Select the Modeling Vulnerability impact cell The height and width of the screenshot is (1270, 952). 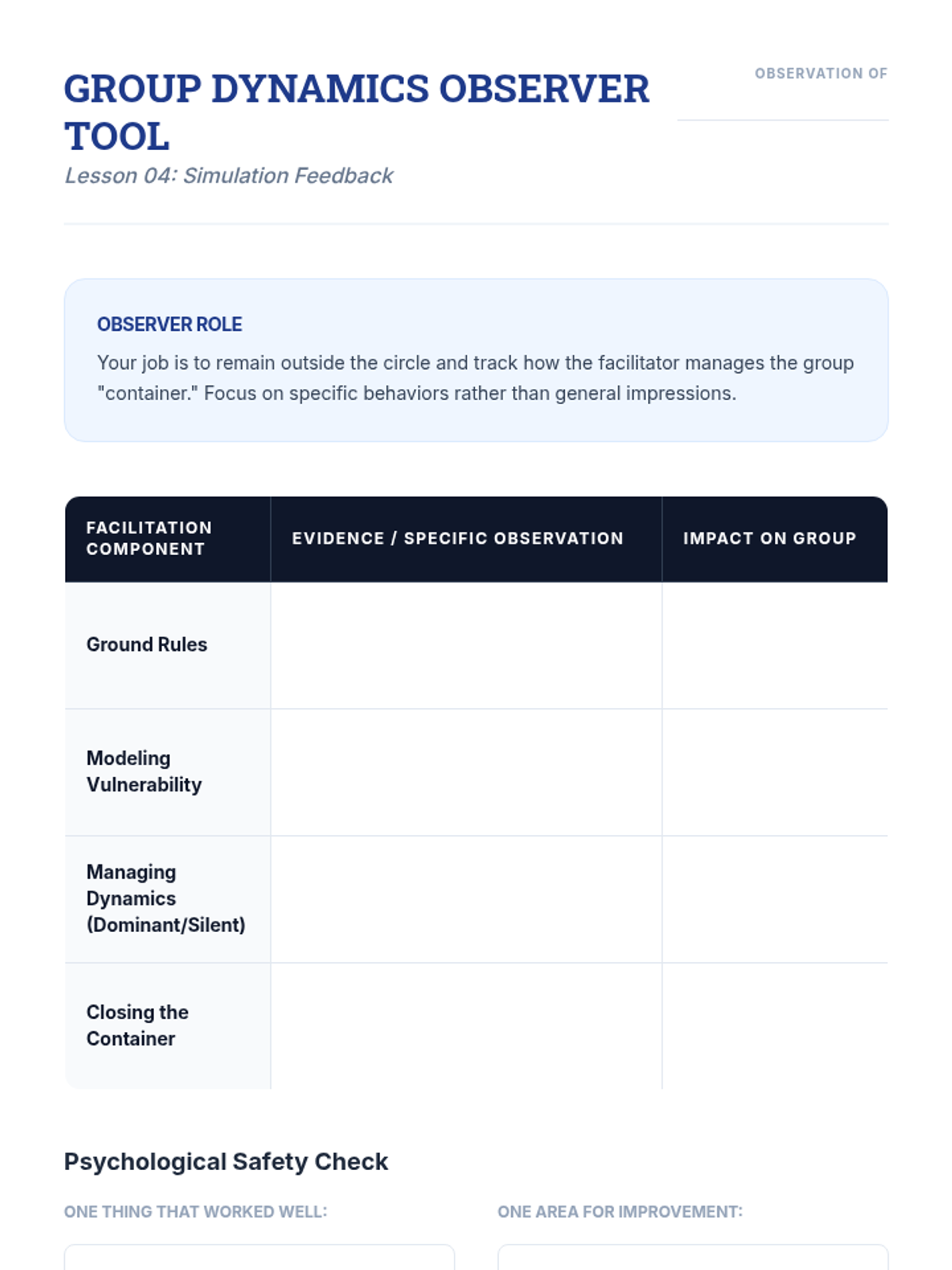tap(775, 772)
